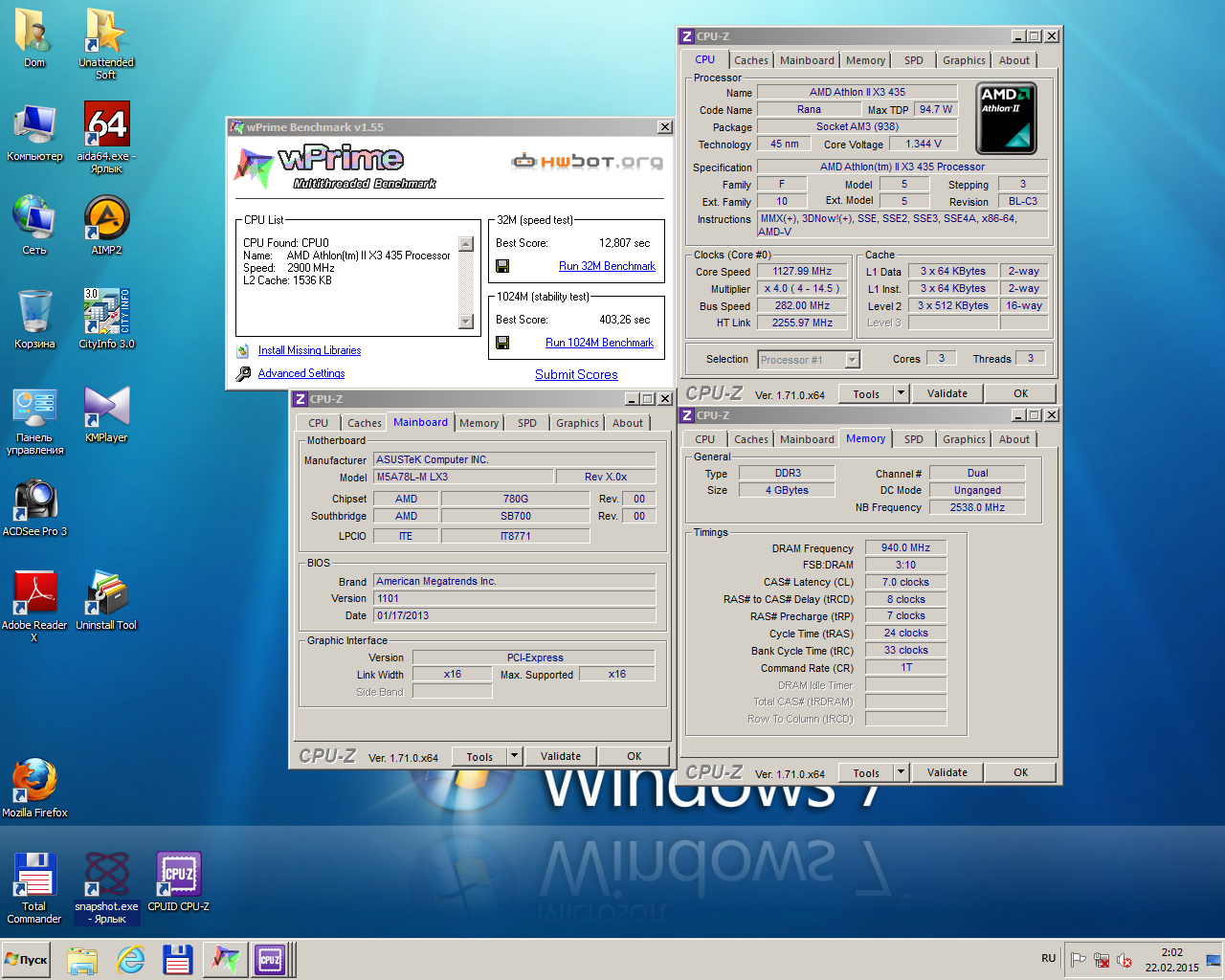Click the RU language indicator in the taskbar

[1049, 958]
